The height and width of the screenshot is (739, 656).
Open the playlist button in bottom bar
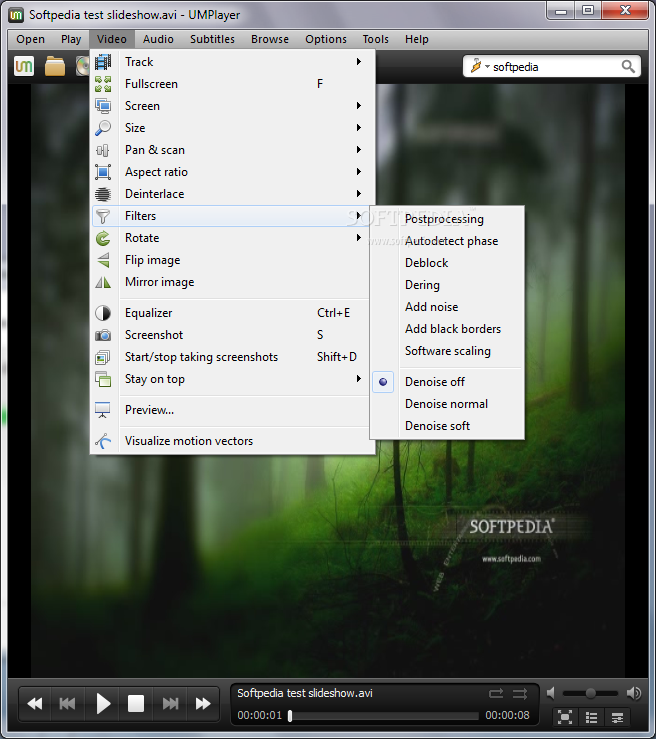[591, 717]
